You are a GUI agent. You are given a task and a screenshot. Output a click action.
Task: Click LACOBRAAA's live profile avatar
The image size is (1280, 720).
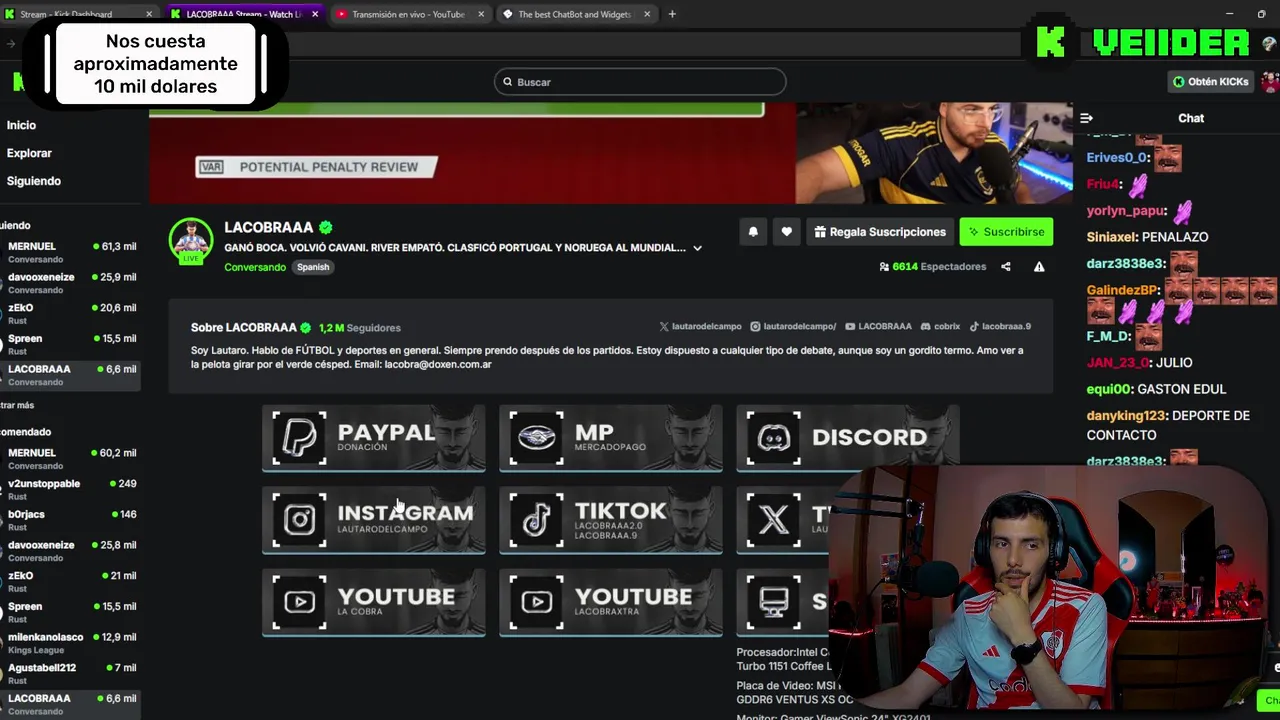point(190,240)
